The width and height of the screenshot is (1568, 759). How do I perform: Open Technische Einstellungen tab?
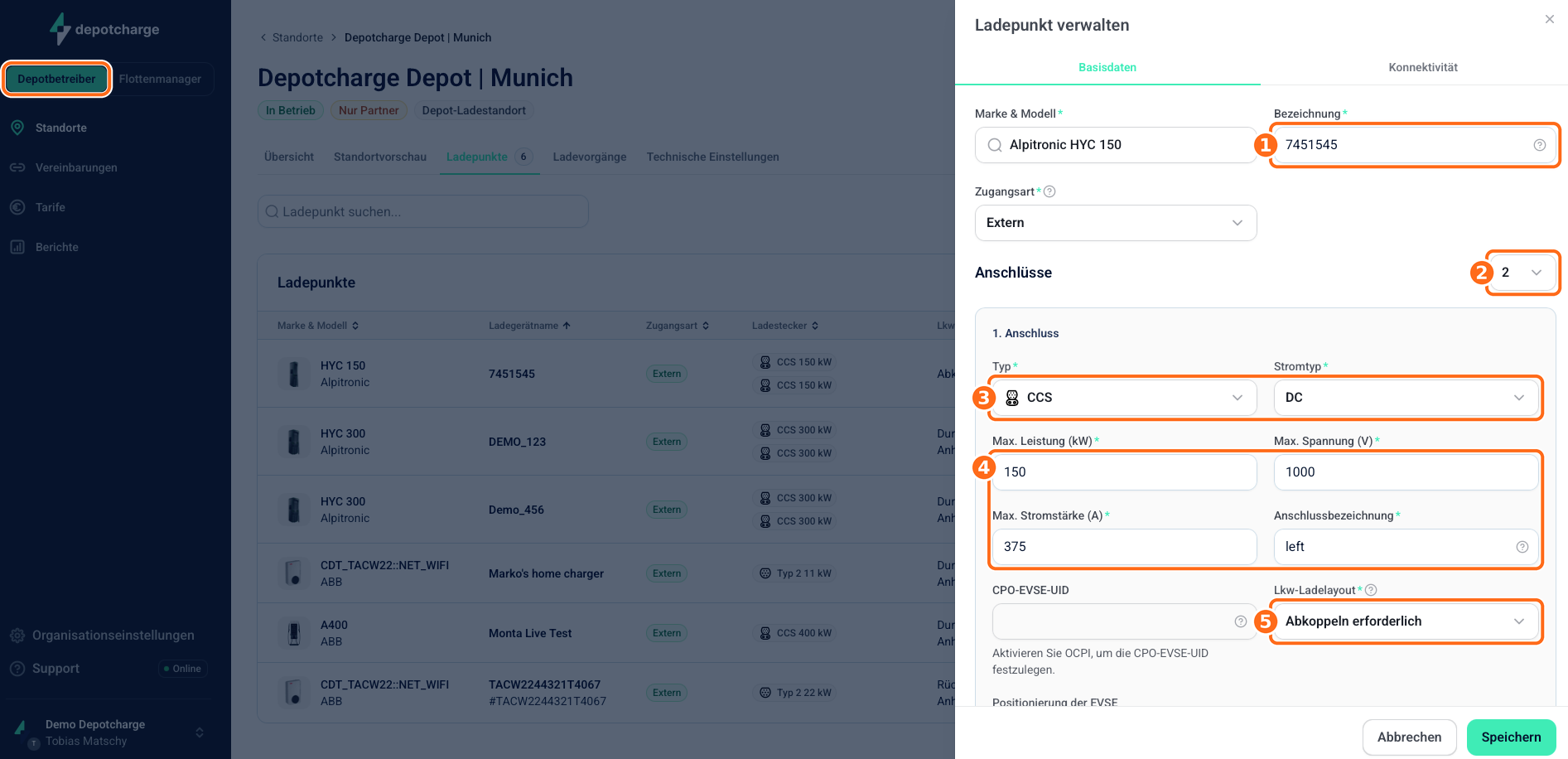click(x=713, y=157)
